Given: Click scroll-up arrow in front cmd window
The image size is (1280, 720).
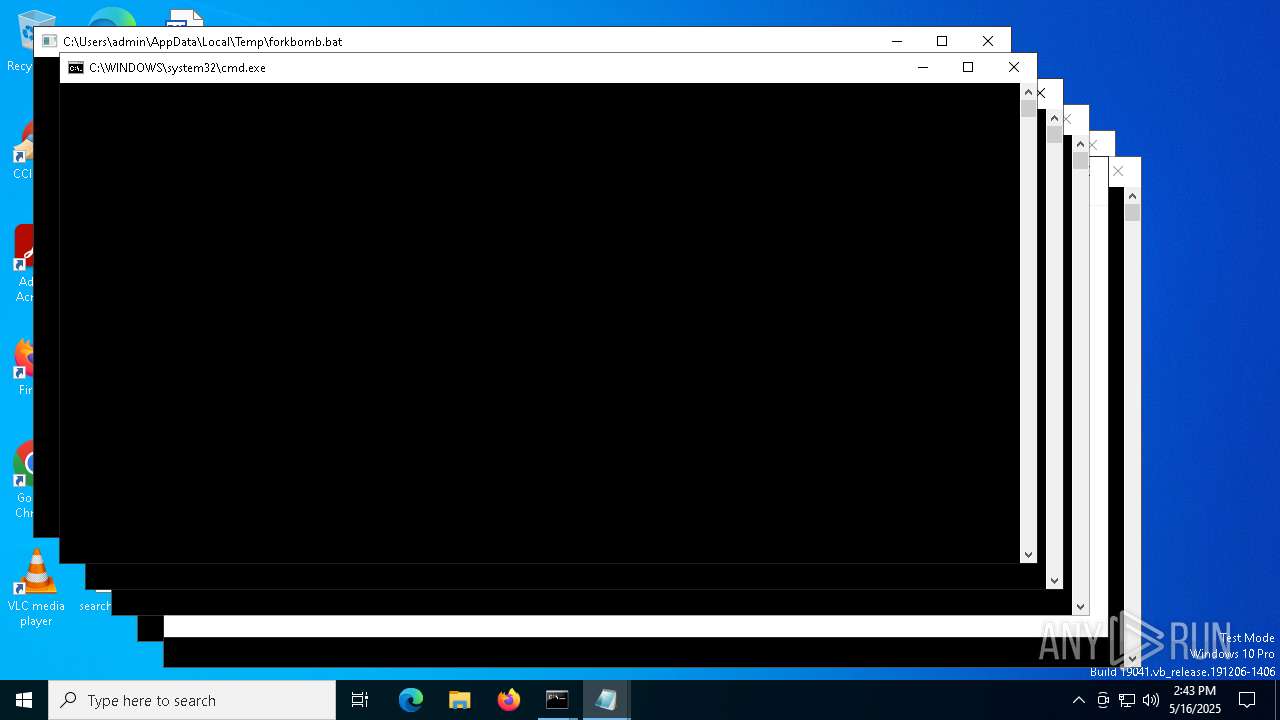Looking at the screenshot, I should pos(1028,92).
